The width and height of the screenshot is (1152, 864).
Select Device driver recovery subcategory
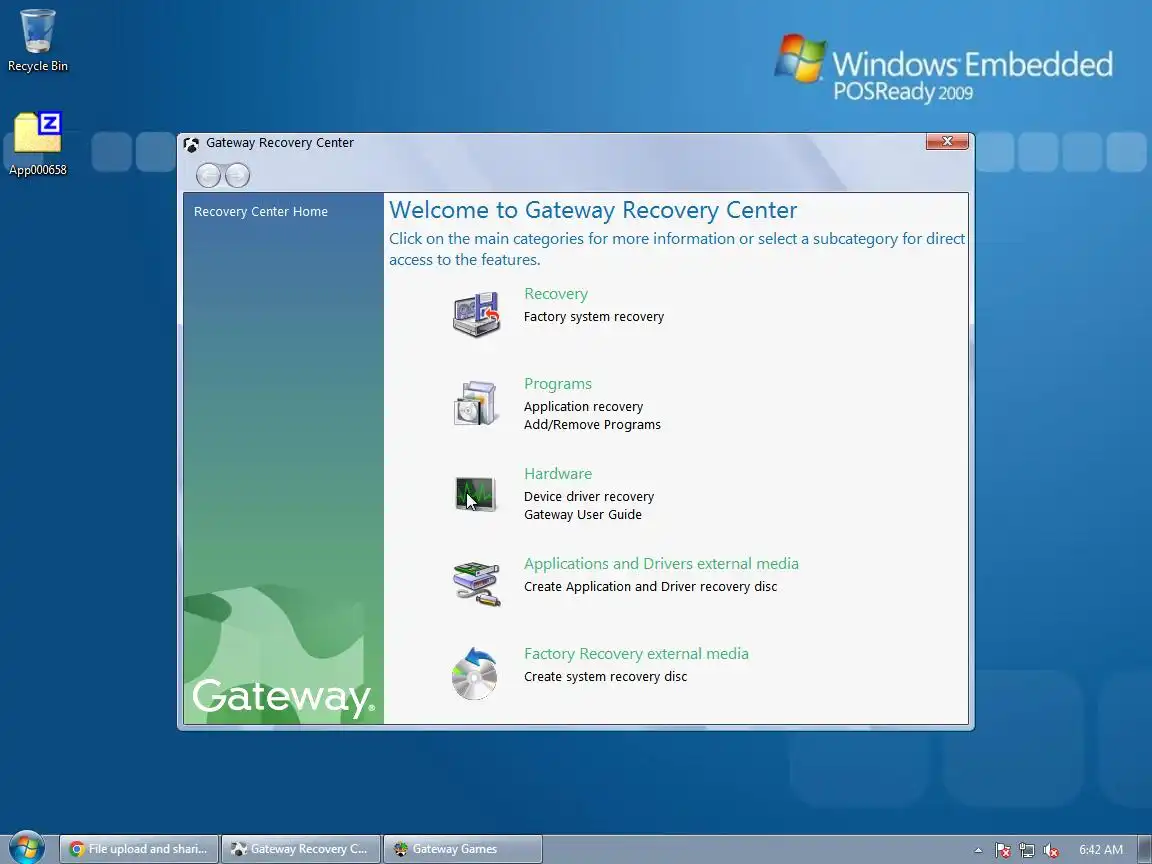point(588,497)
